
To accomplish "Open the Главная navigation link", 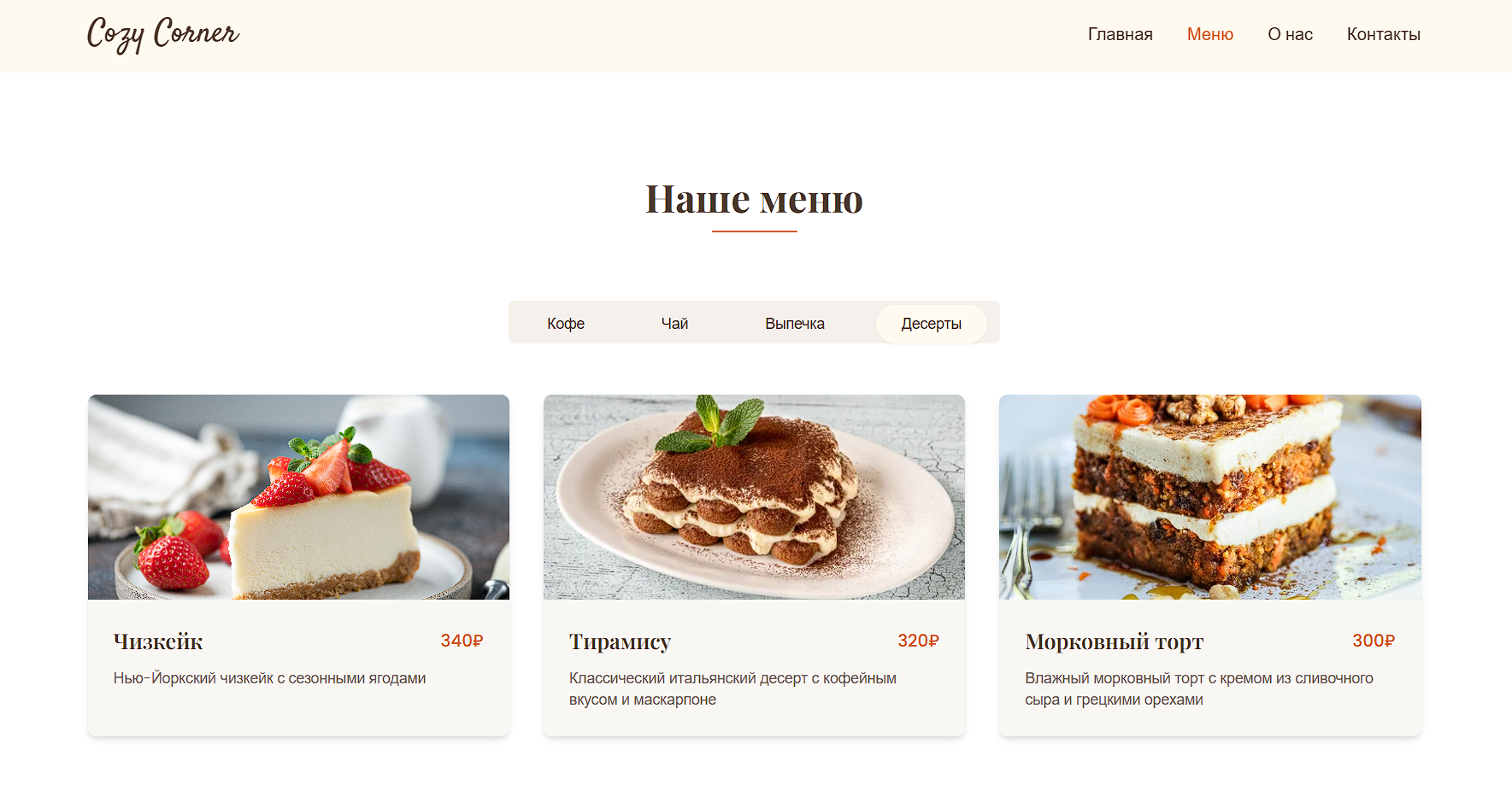I will 1120,35.
